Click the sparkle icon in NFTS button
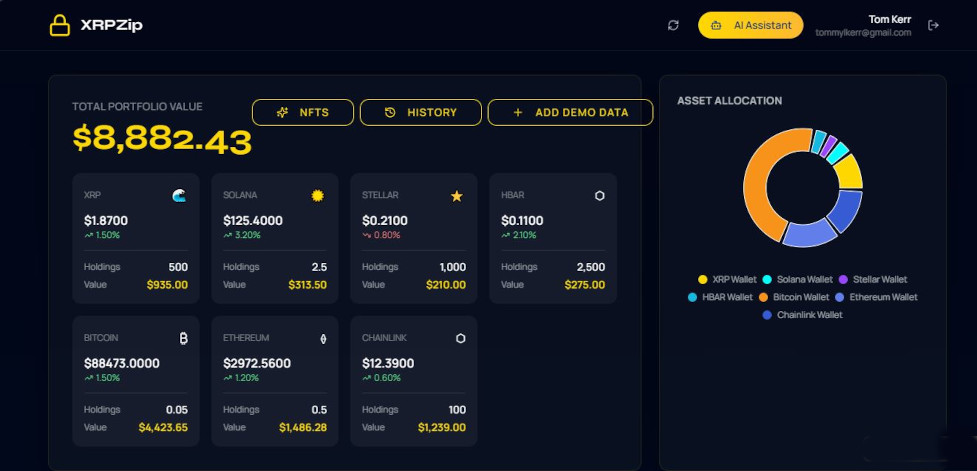The width and height of the screenshot is (977, 471). coord(282,113)
